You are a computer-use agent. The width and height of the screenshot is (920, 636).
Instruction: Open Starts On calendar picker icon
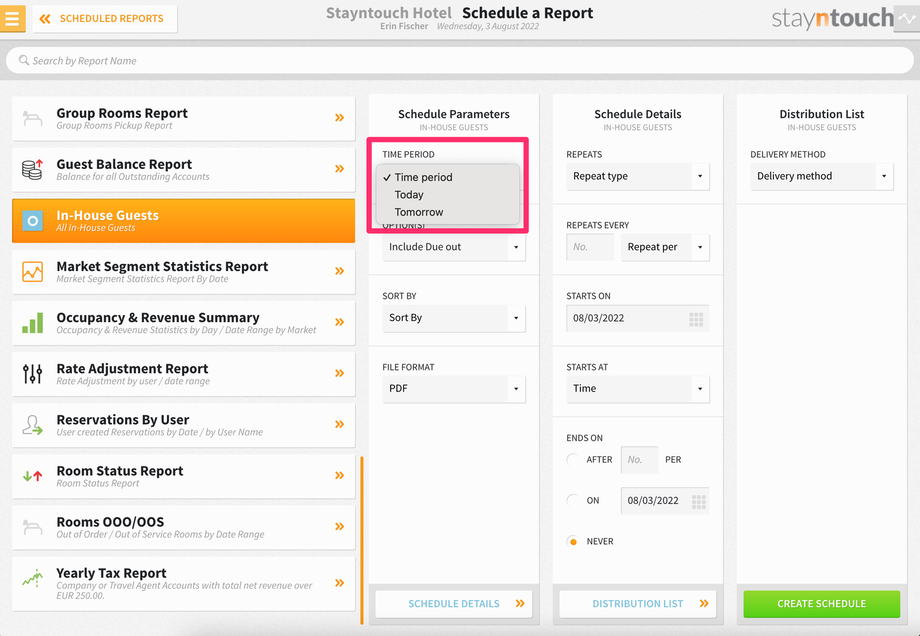coord(696,319)
